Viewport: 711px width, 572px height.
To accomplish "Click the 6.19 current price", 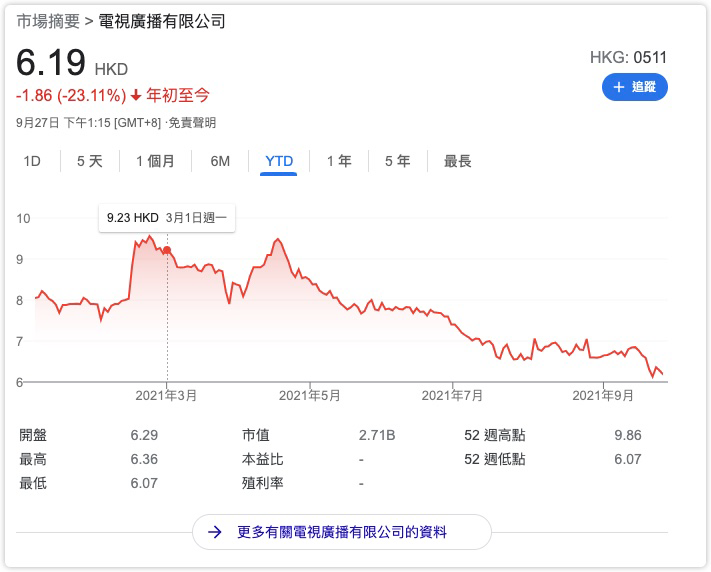I will (x=50, y=62).
